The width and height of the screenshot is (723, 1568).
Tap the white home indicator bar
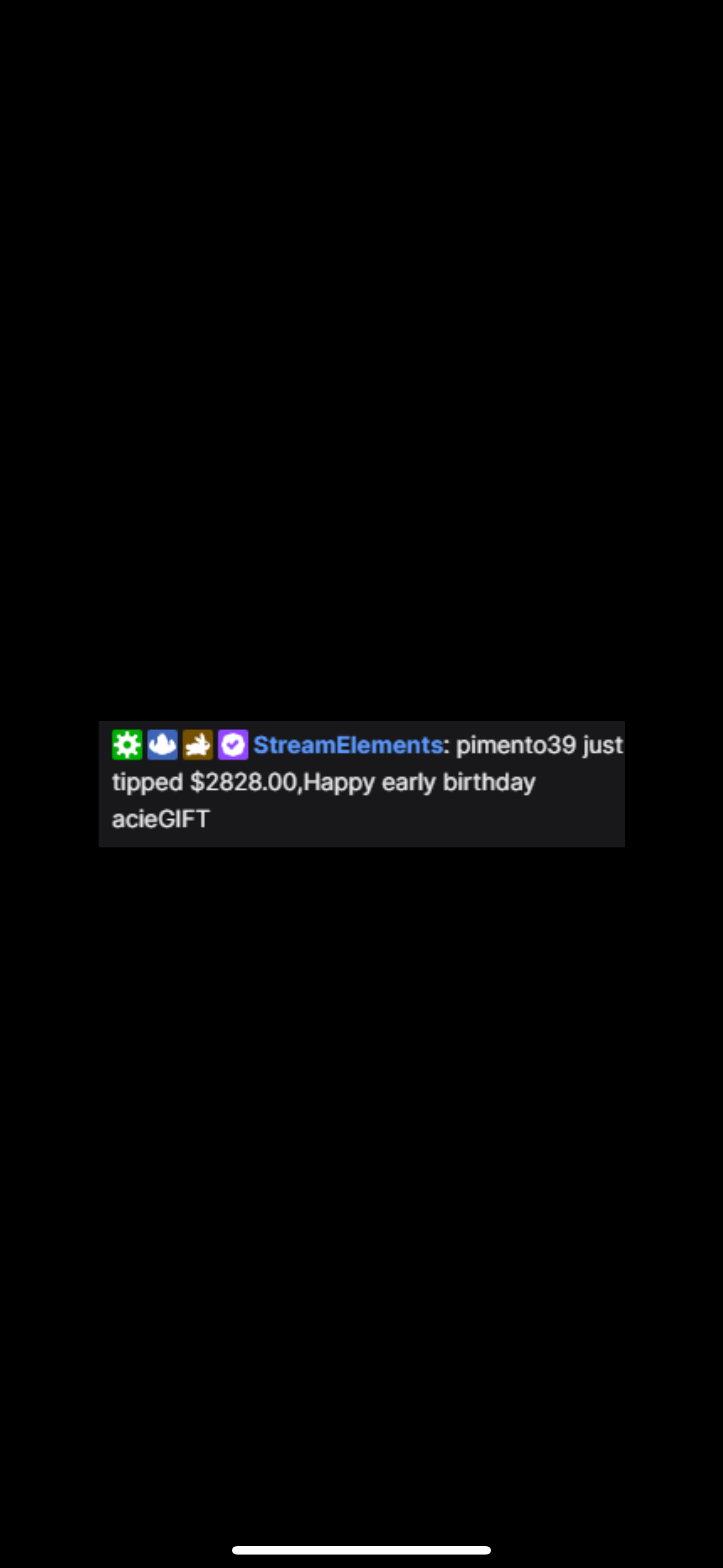(361, 1549)
